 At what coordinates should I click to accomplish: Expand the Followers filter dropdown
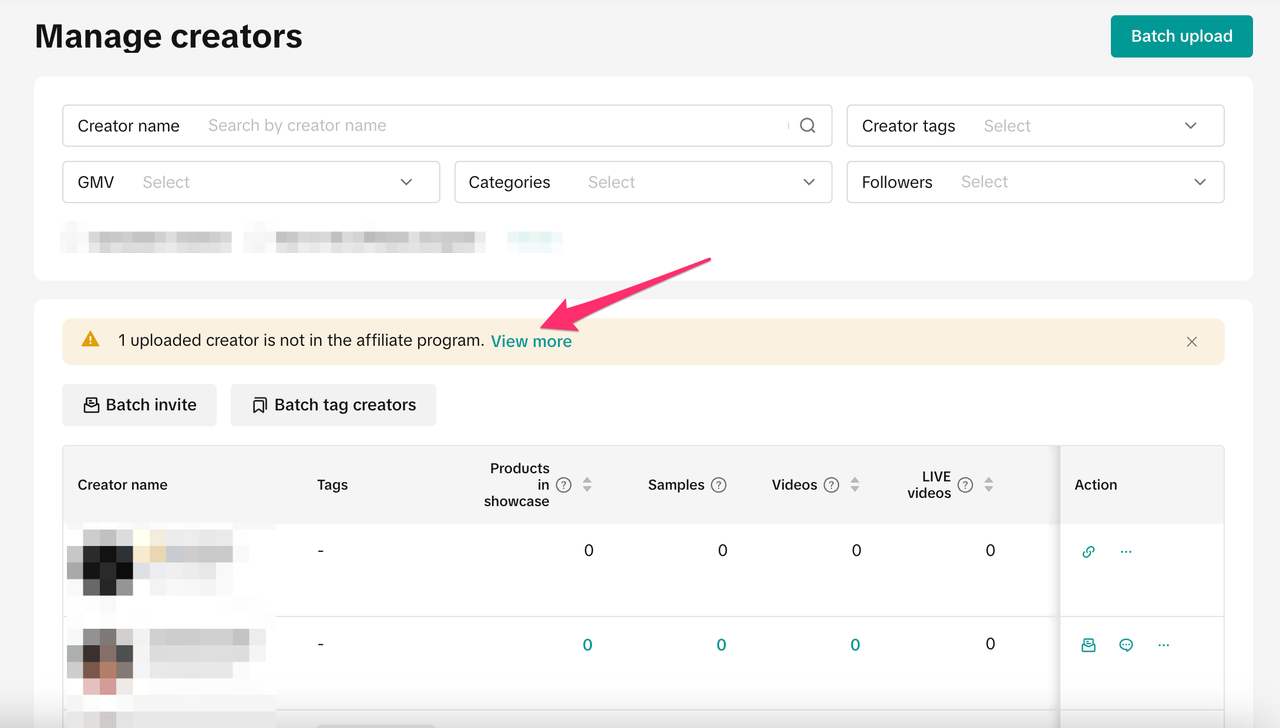click(1035, 182)
